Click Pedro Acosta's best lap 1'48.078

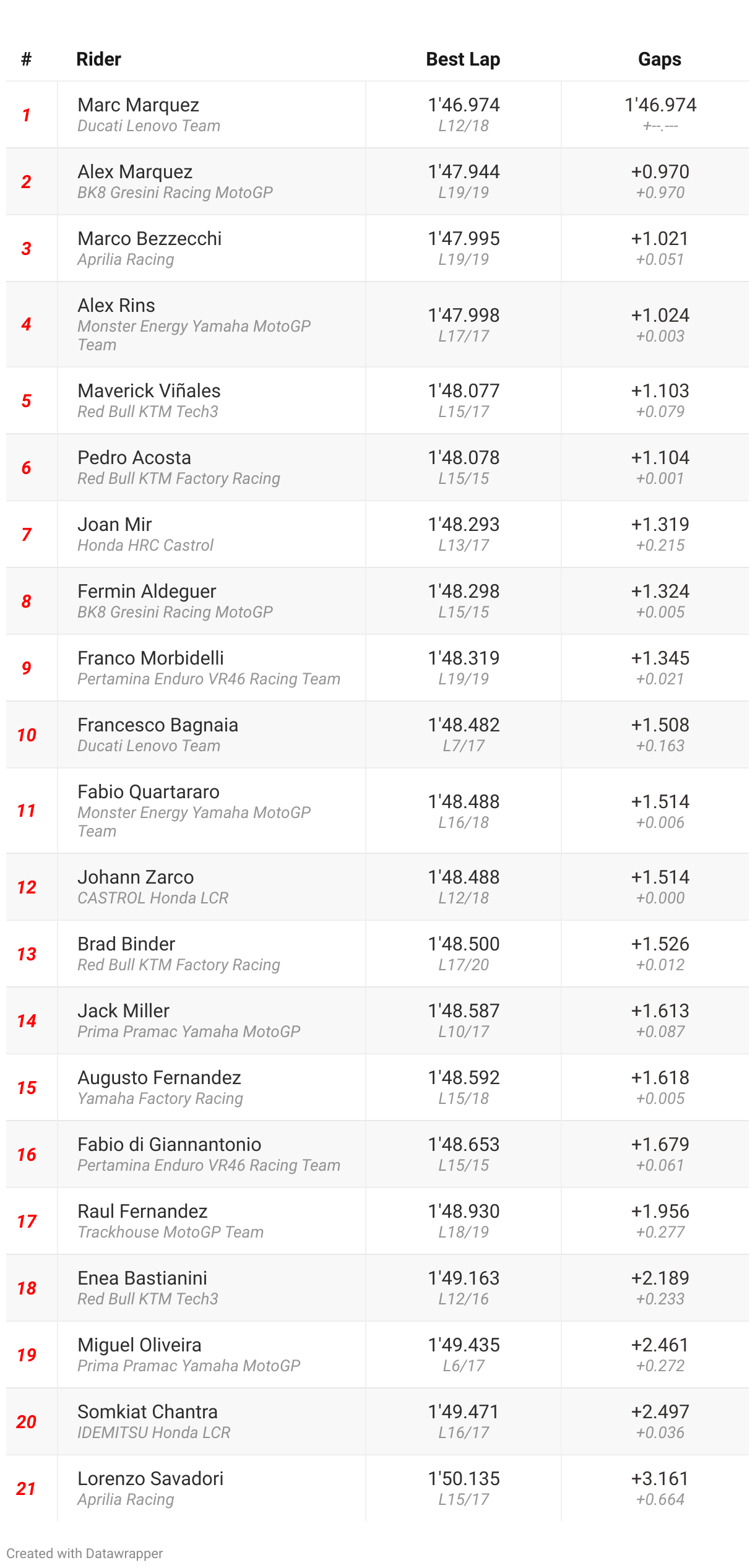click(464, 458)
